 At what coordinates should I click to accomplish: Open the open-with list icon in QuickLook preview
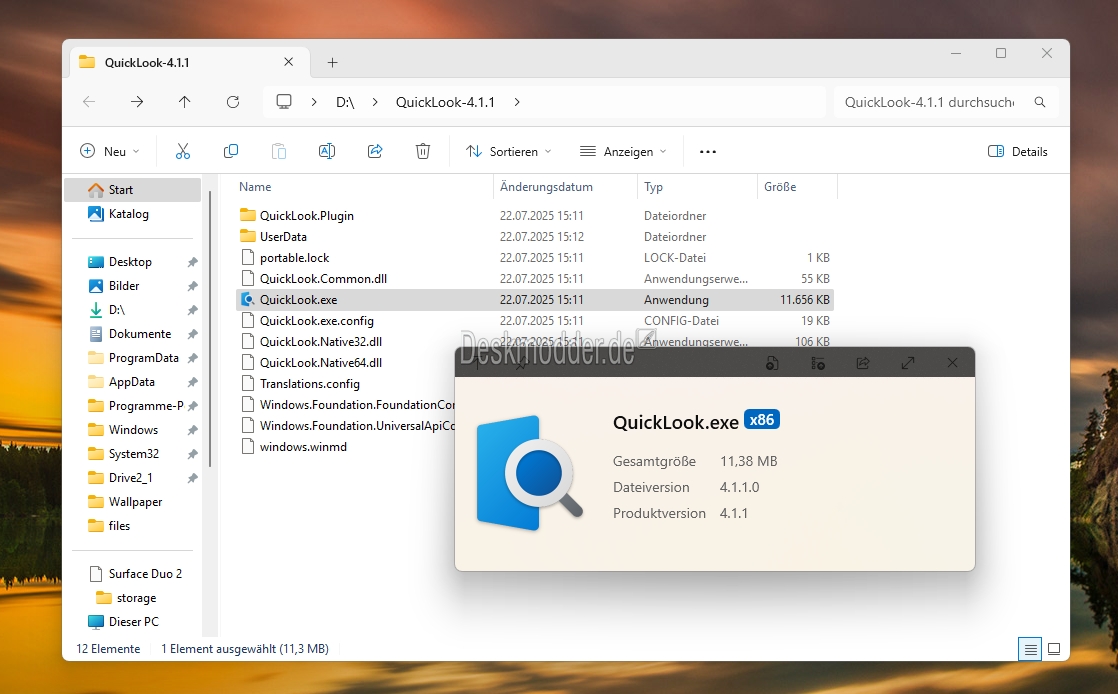pos(818,363)
